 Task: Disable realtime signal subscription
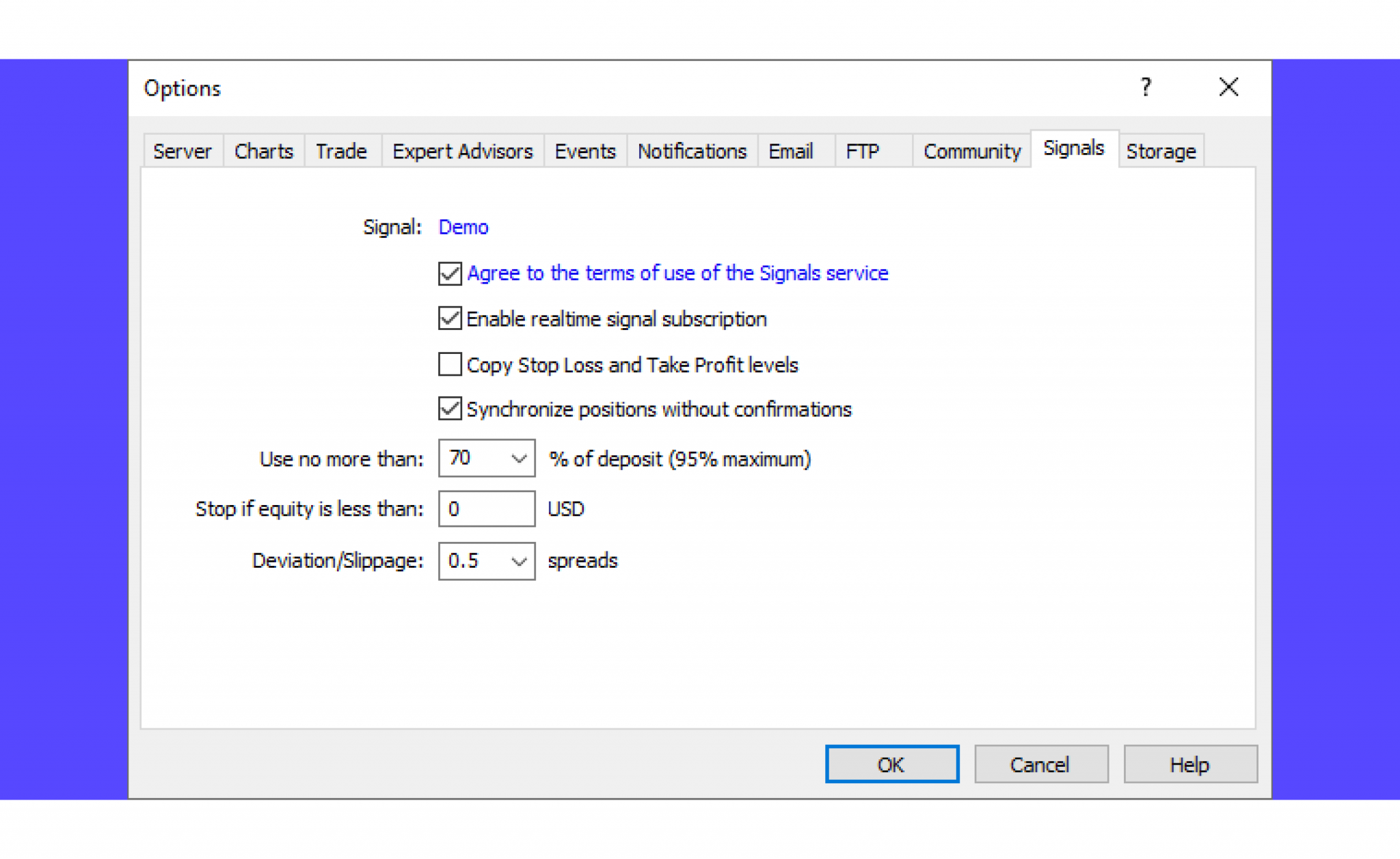[x=449, y=318]
